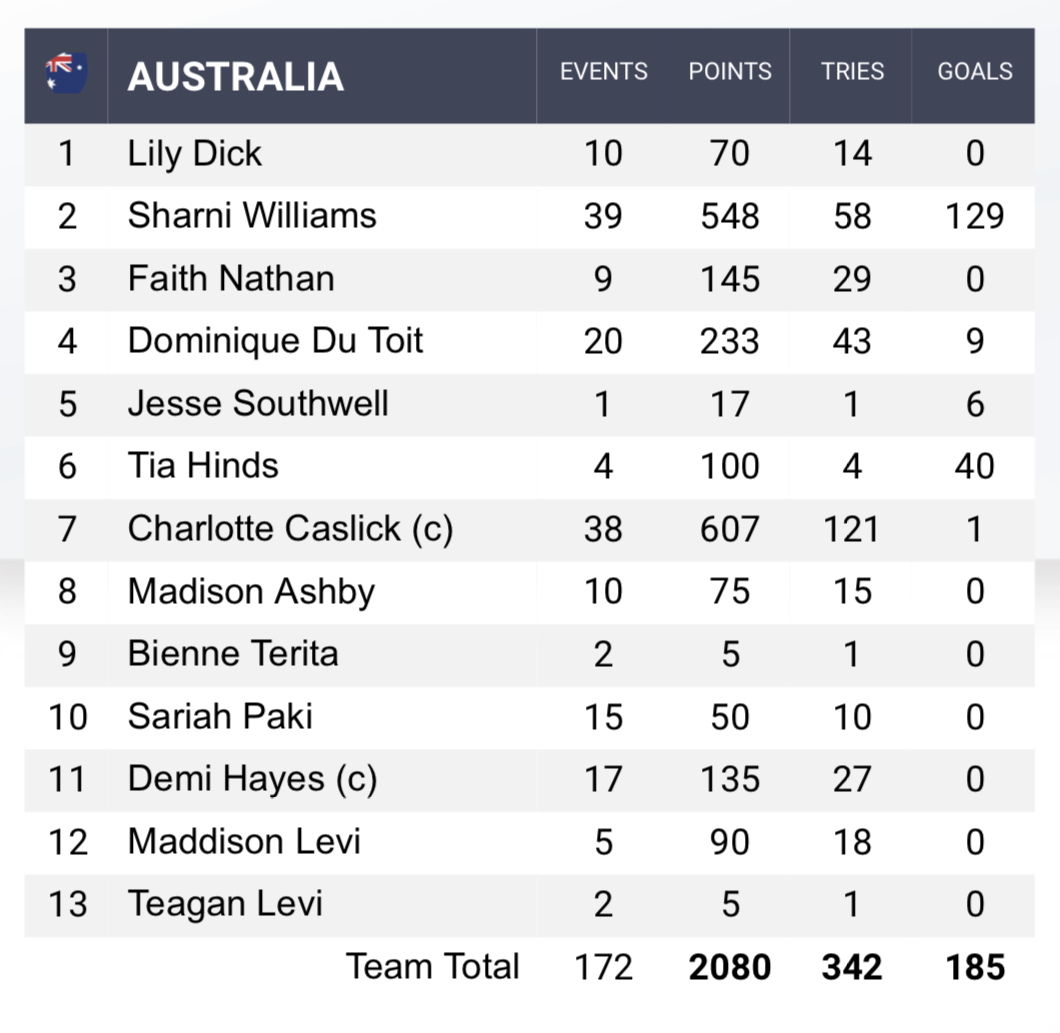
Task: Select Madison Ashby's row
Action: [x=251, y=591]
